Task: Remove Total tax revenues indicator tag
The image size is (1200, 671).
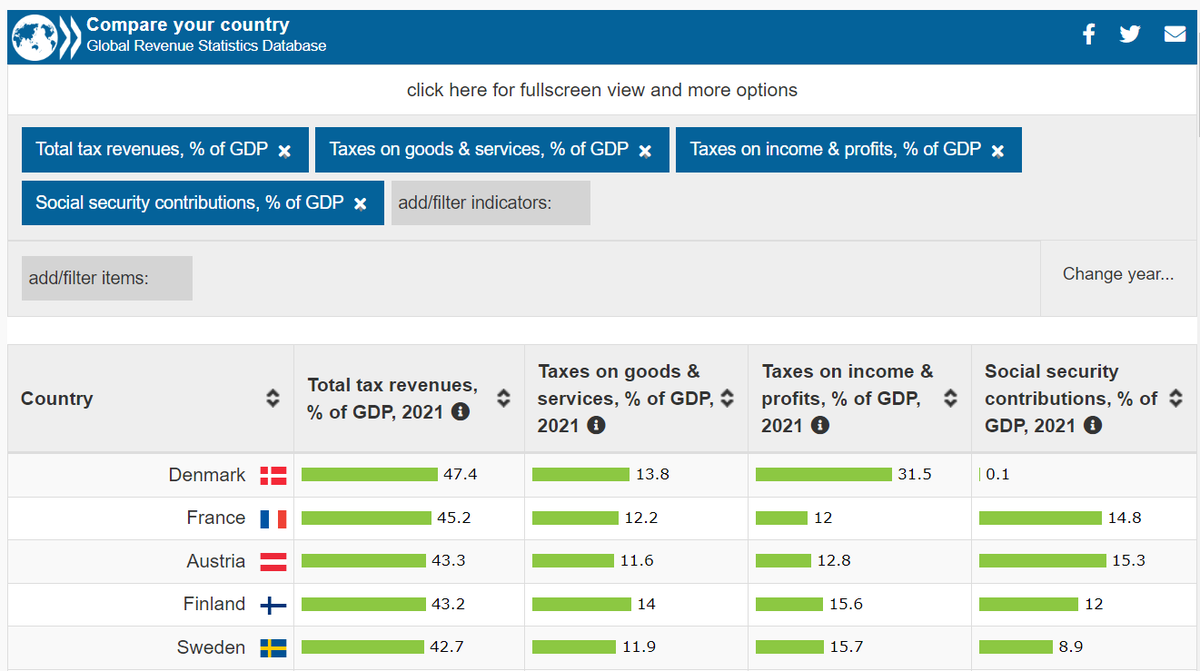Action: pyautogui.click(x=285, y=151)
